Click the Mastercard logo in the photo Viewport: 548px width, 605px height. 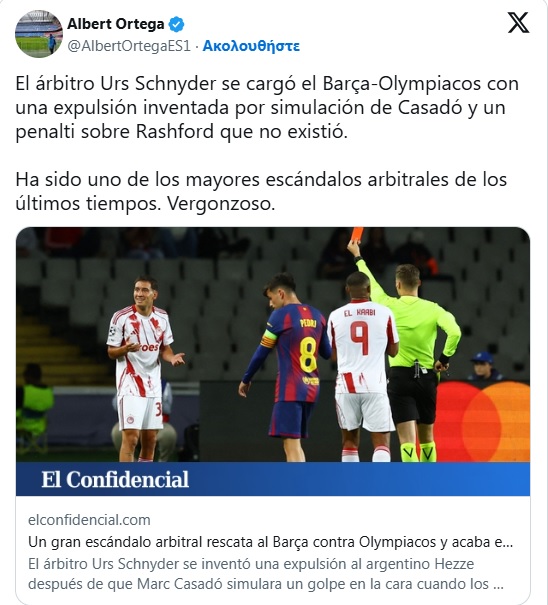click(482, 422)
